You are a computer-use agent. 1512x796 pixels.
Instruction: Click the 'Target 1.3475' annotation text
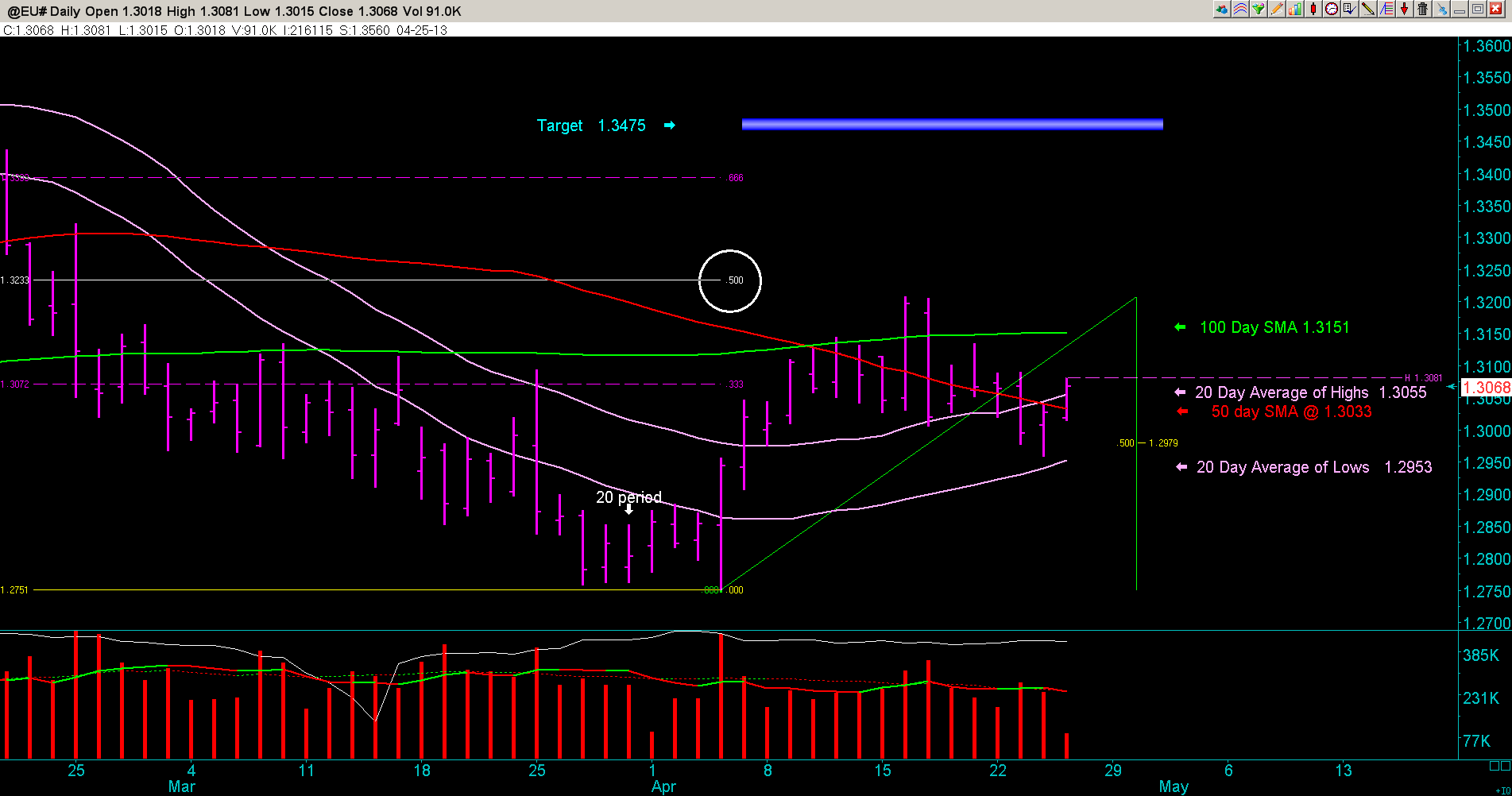coord(591,126)
